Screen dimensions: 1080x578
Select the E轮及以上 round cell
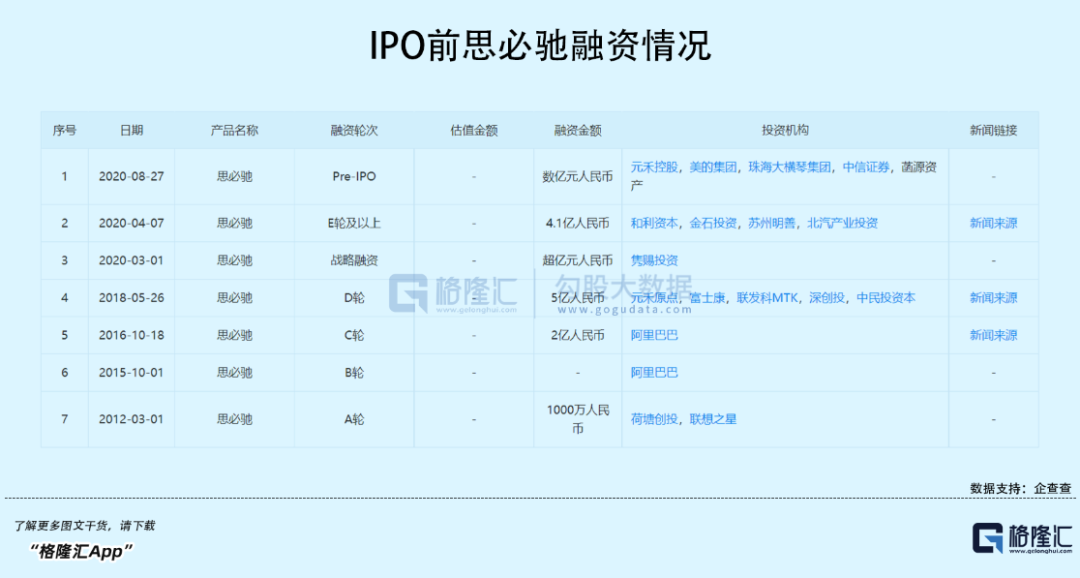[354, 223]
